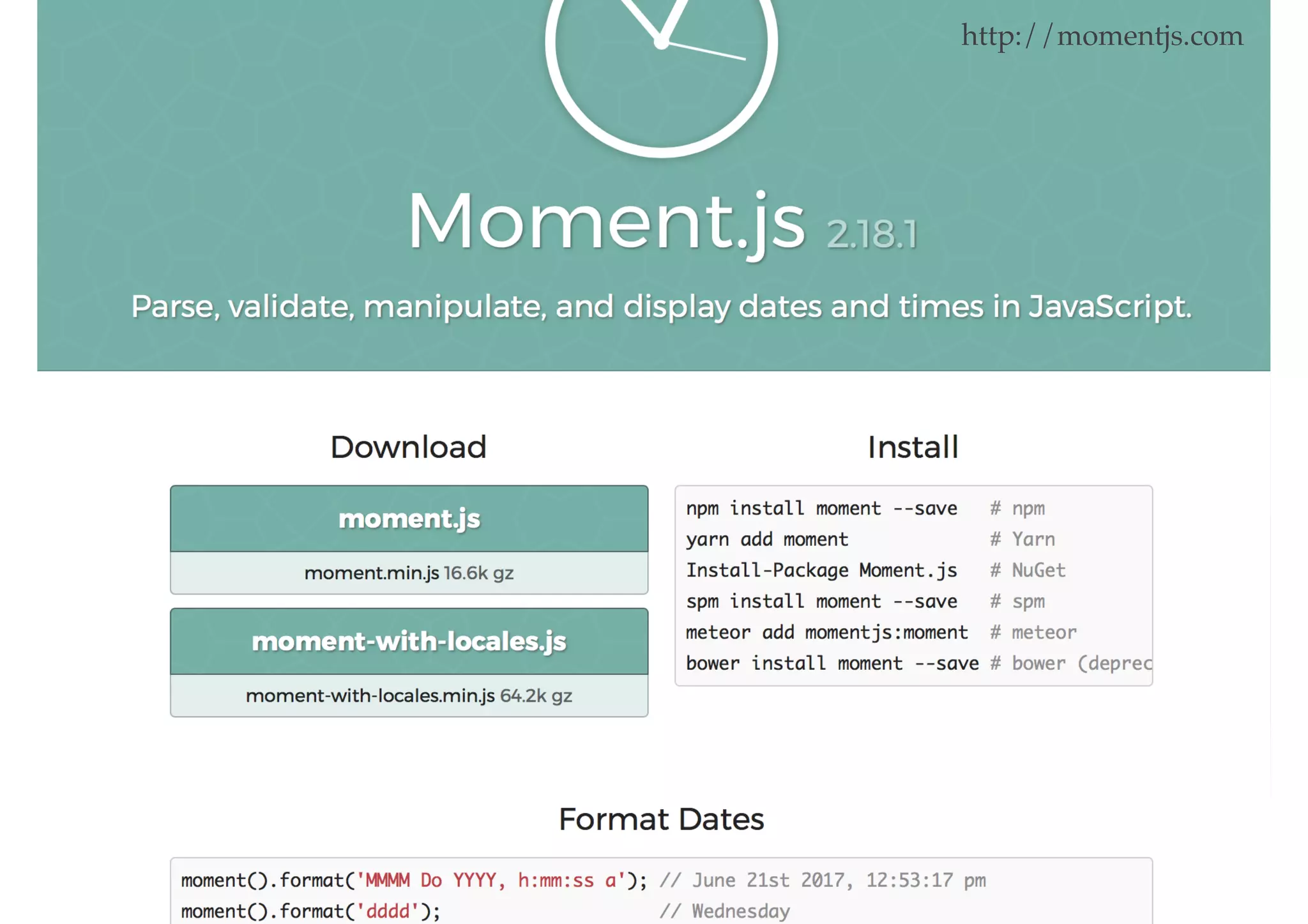Click the '// June 21st 2017, 12:53:17 pm' comment
The image size is (1308, 924).
point(823,881)
